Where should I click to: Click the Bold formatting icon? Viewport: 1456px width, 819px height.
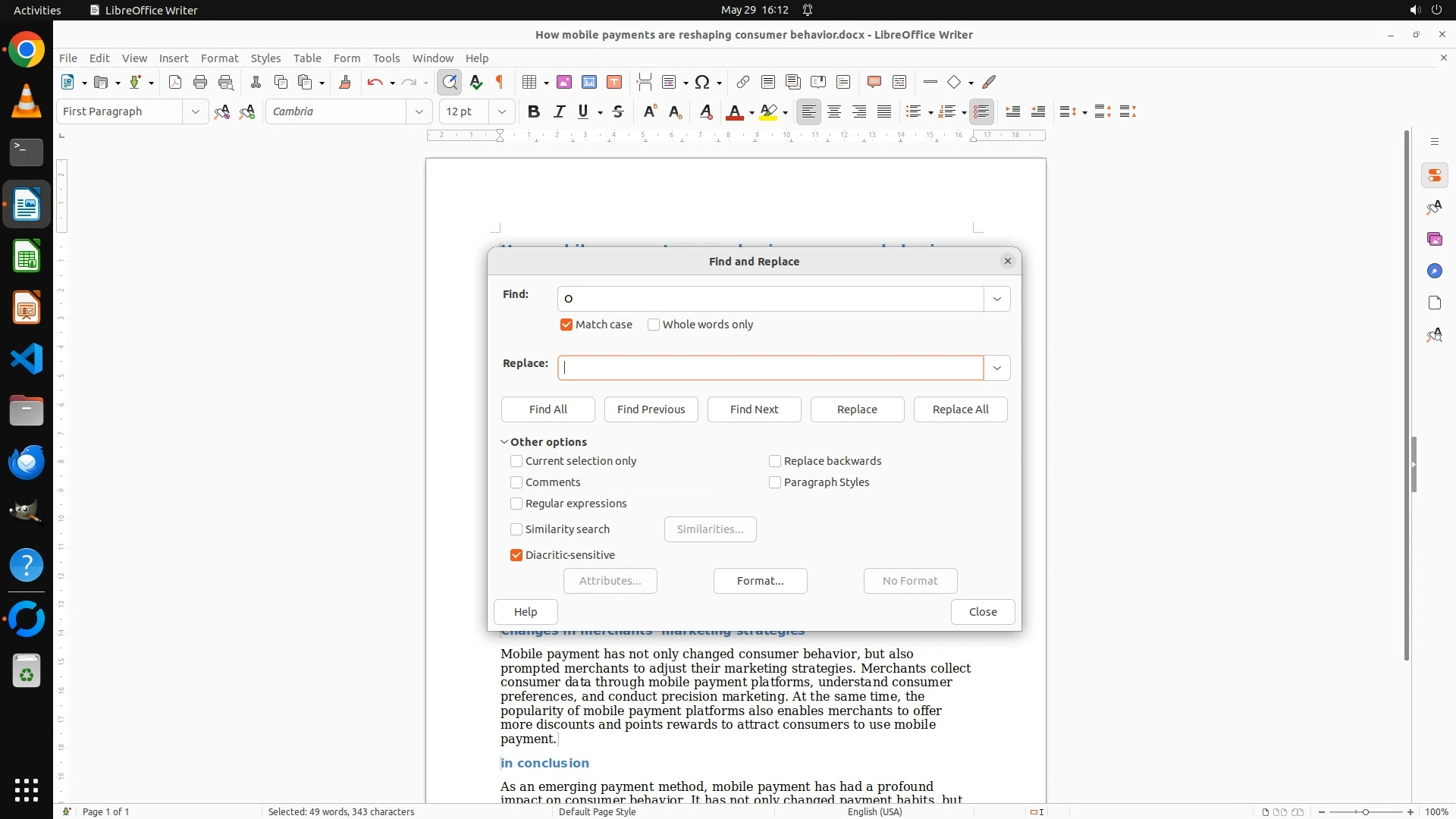(534, 112)
